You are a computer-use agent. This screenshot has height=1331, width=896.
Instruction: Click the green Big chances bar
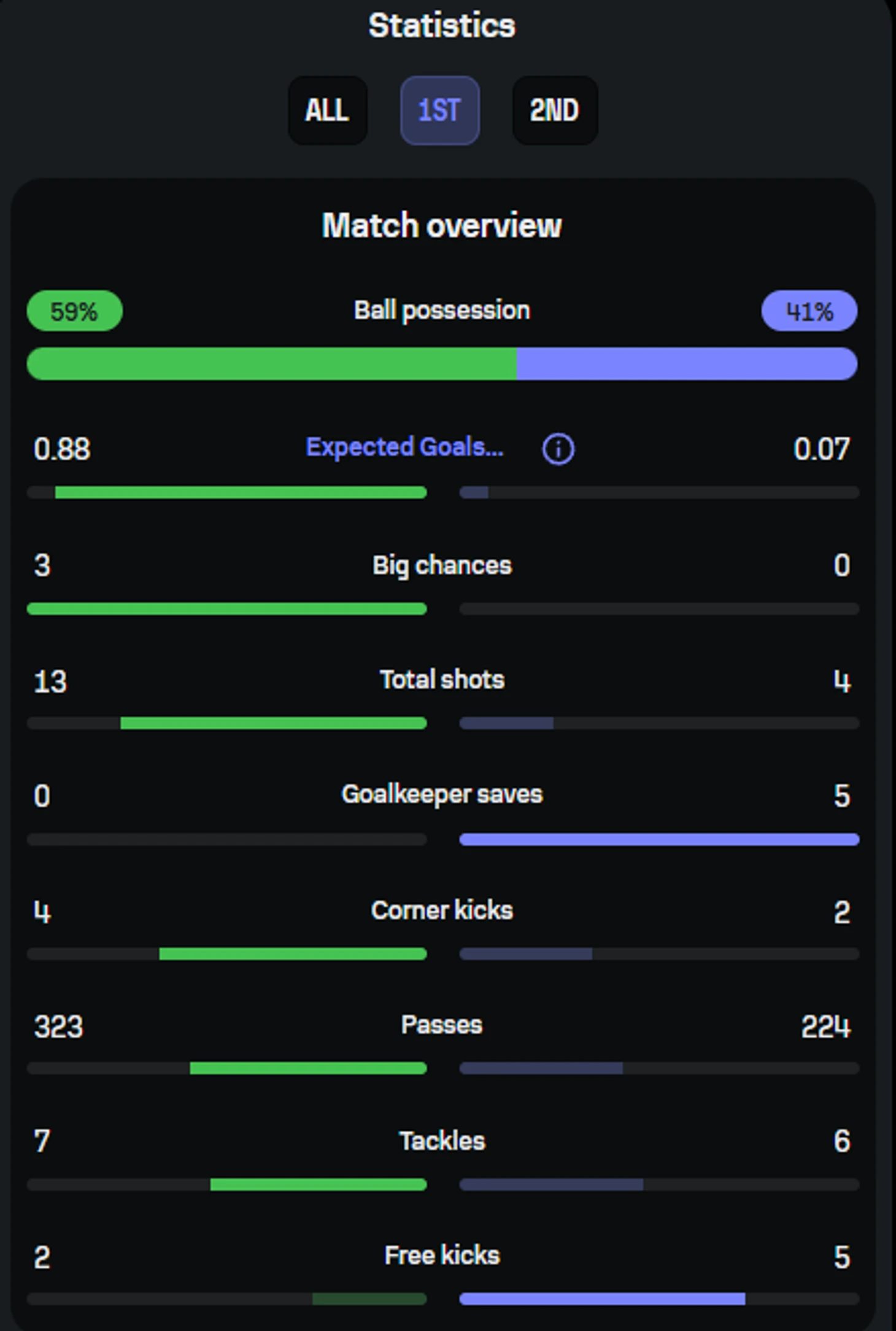(227, 609)
